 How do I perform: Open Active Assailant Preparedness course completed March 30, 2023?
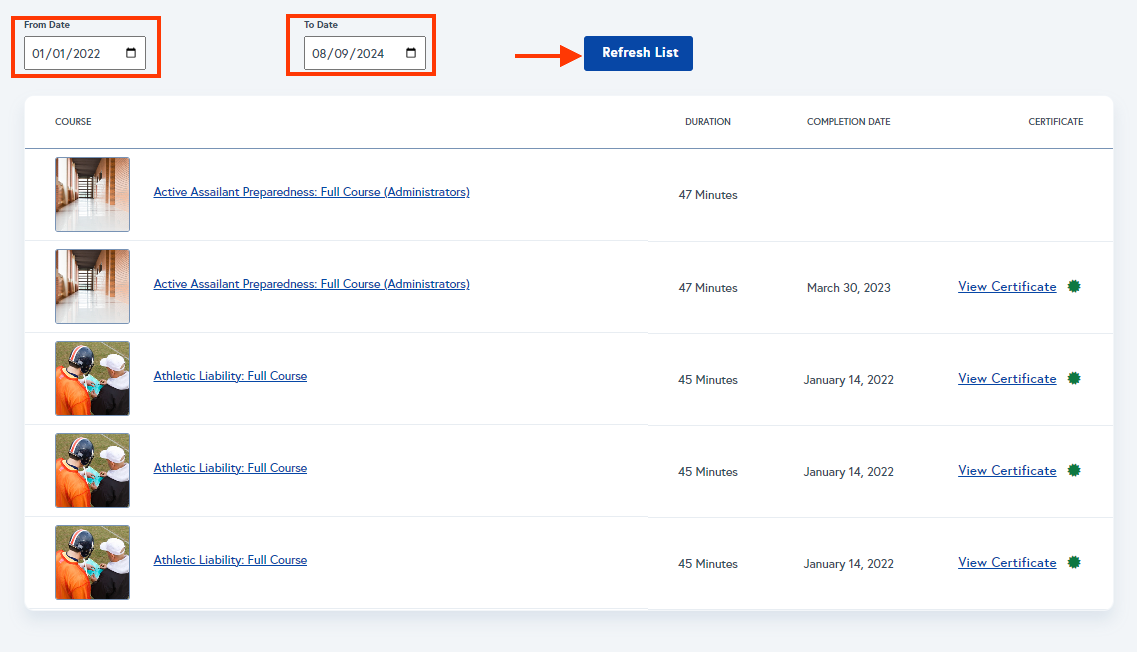click(311, 284)
